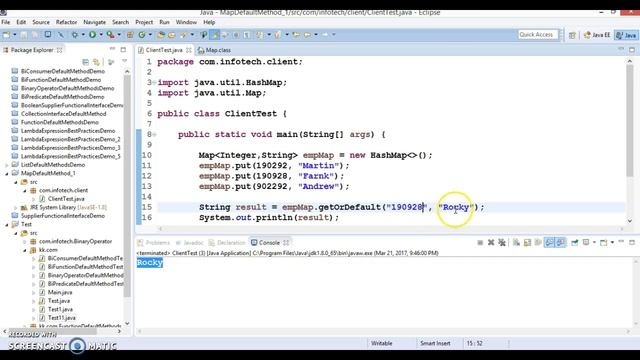Viewport: 640px width, 360px height.
Task: Click the Open Console icon
Action: pos(604,242)
